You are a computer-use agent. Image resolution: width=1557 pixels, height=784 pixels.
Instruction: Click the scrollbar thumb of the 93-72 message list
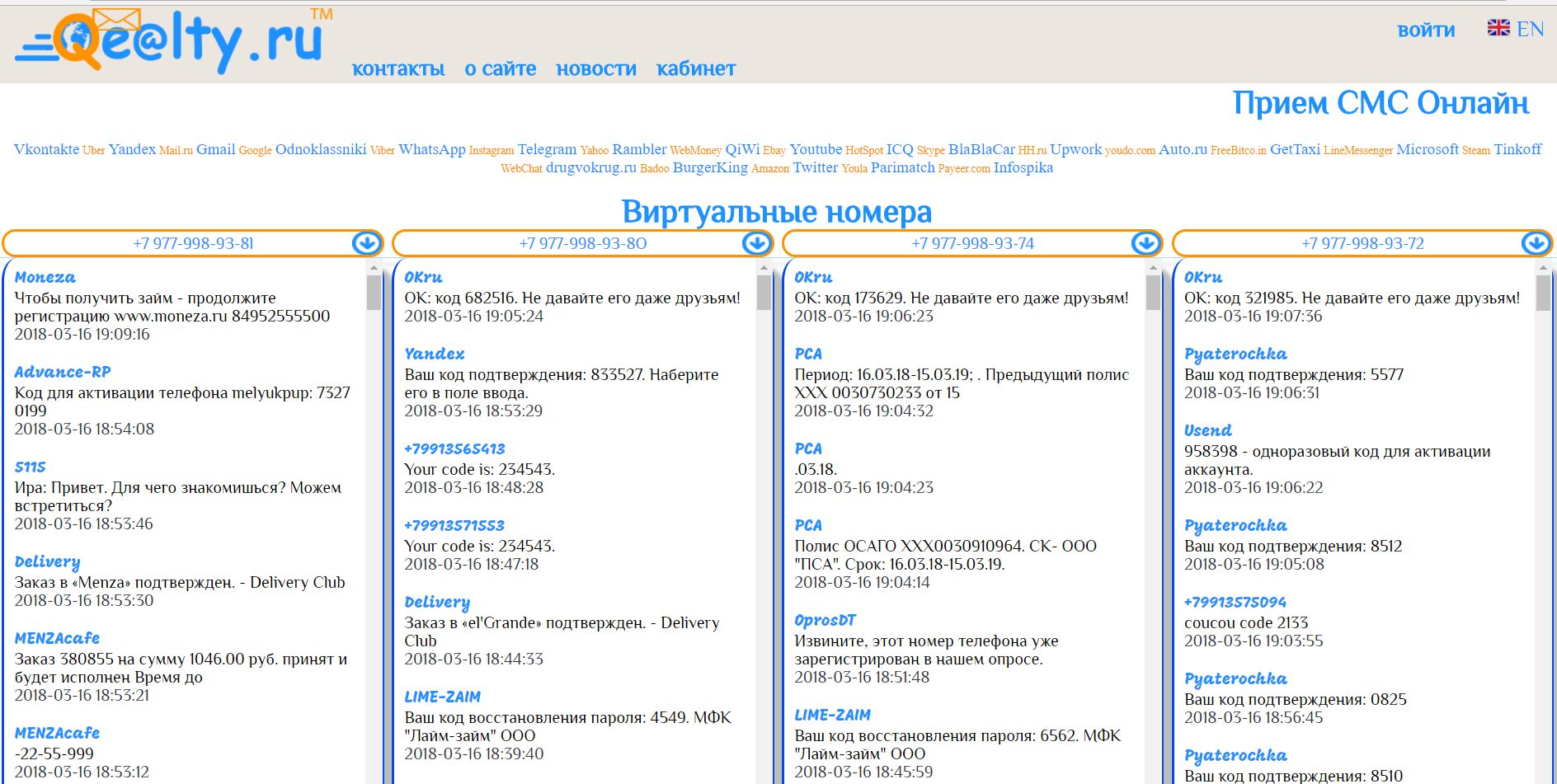(1543, 292)
